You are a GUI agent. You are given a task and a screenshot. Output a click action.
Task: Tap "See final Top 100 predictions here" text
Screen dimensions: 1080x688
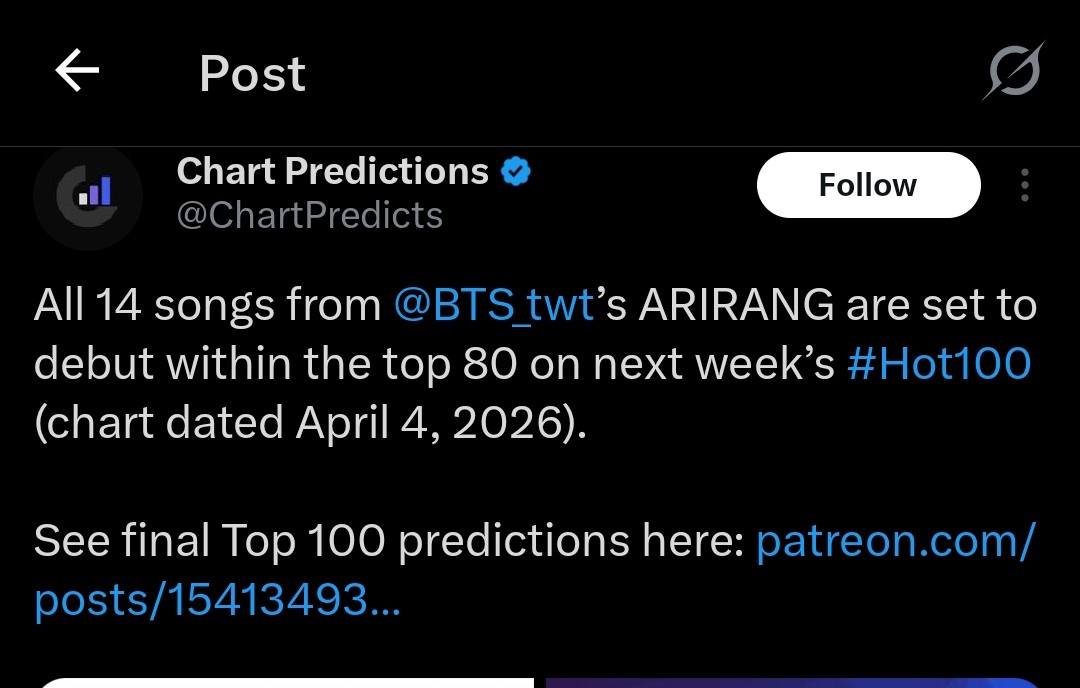388,541
